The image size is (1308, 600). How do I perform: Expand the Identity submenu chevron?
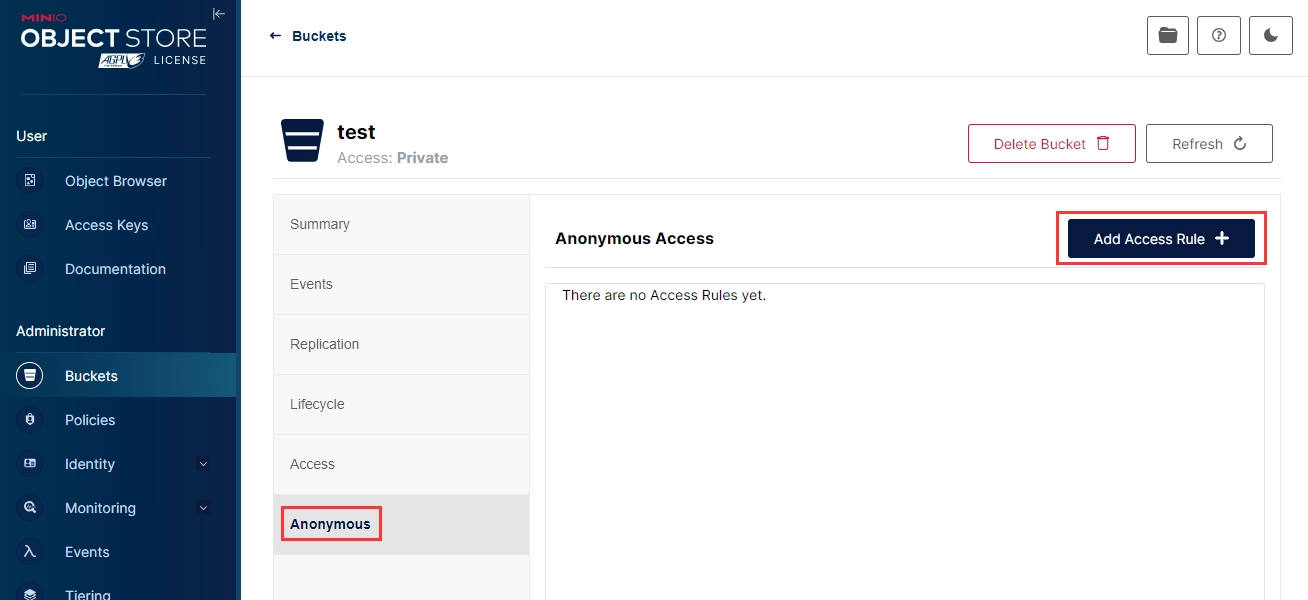pos(203,464)
